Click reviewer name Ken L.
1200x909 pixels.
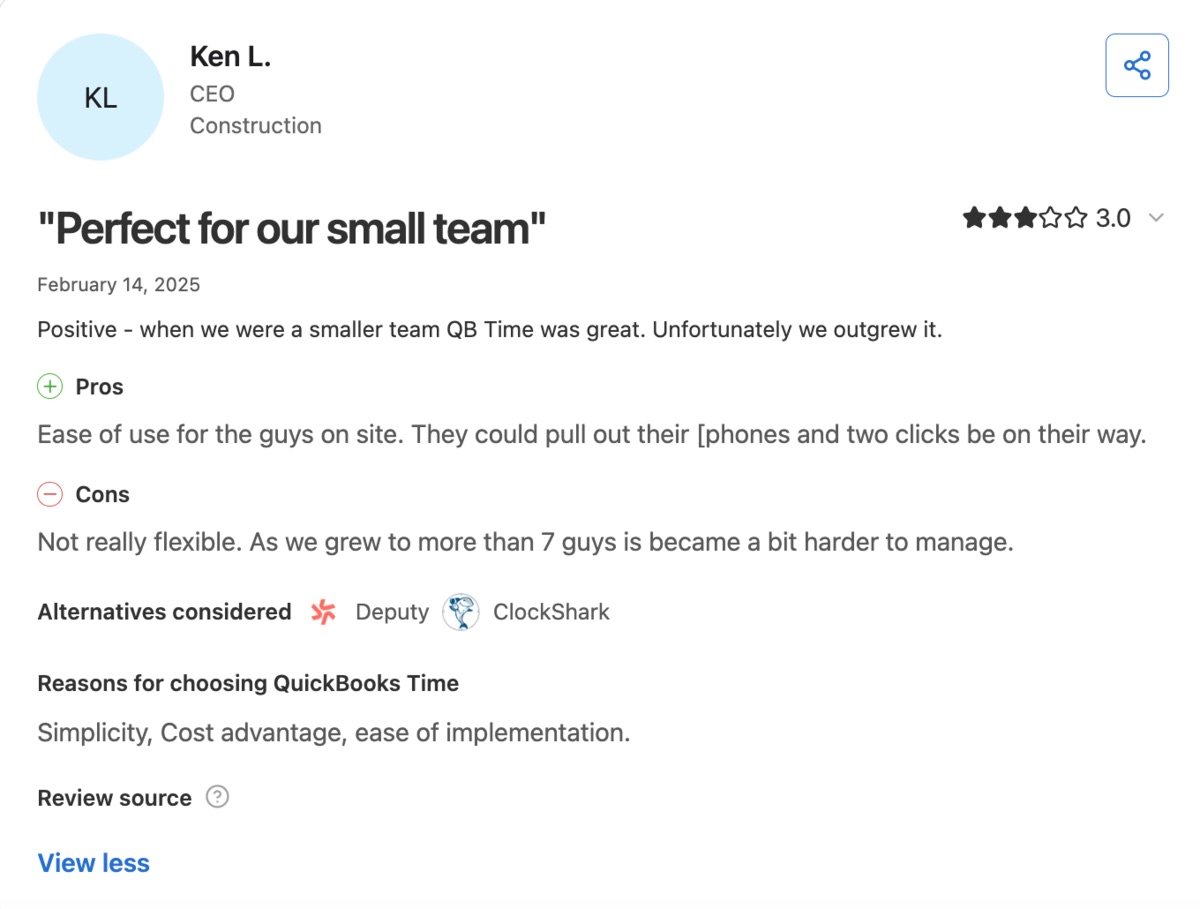point(230,57)
